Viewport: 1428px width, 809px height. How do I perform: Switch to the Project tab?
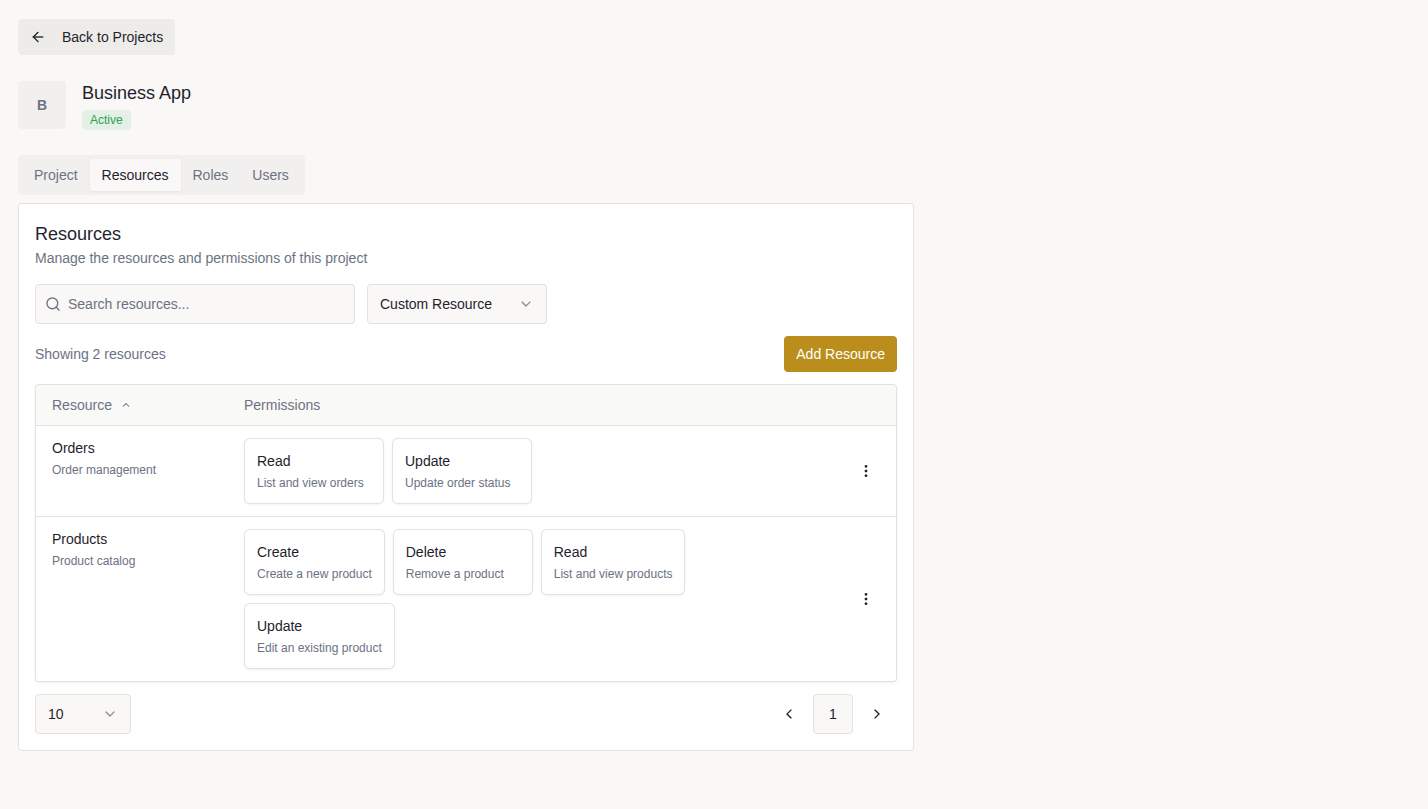point(56,175)
